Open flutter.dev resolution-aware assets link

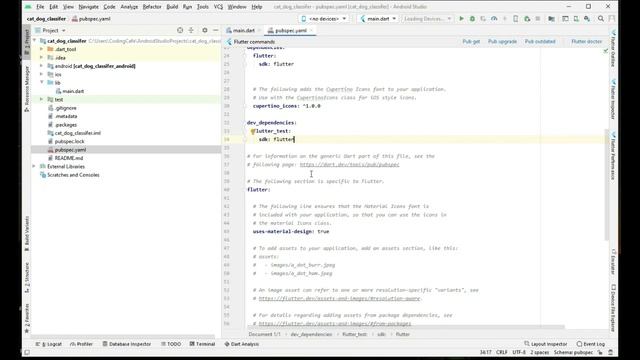[340, 298]
